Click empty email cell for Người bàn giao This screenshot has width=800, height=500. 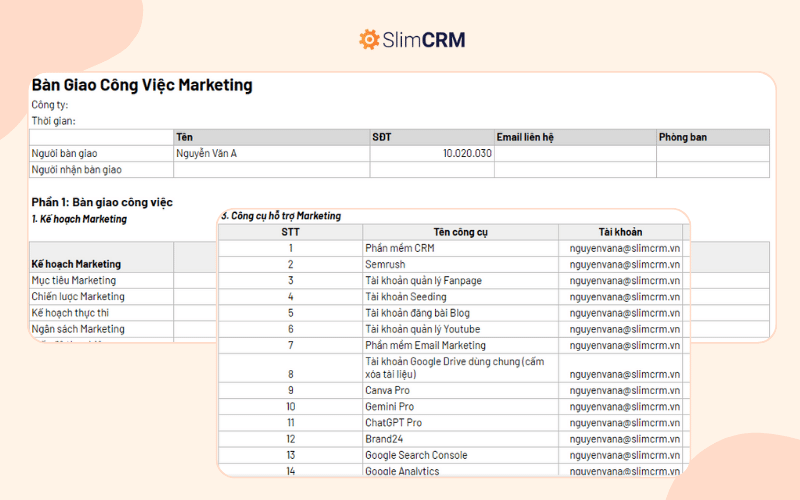click(x=575, y=154)
